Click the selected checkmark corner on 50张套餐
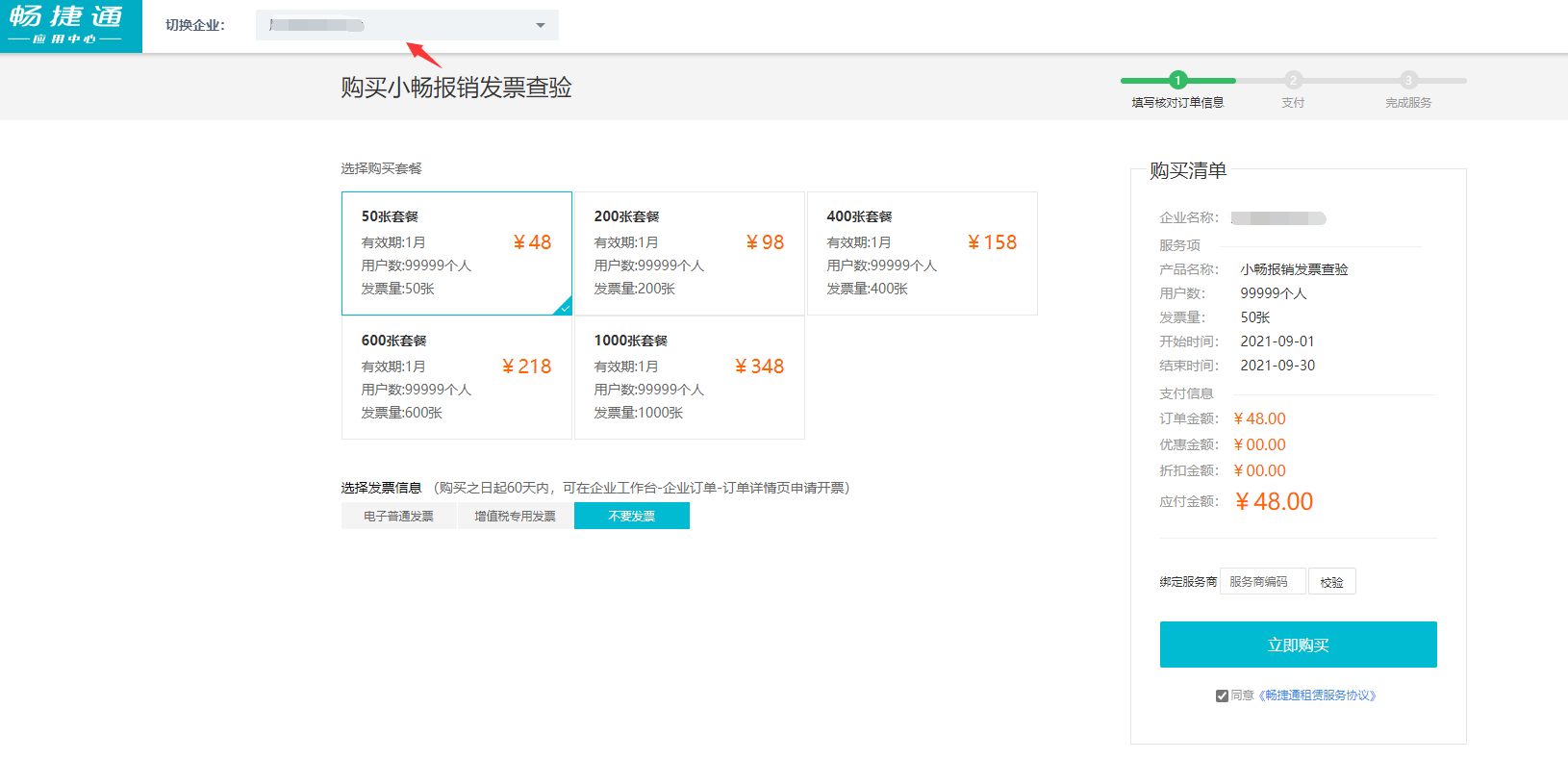This screenshot has height=759, width=1568. 565,308
